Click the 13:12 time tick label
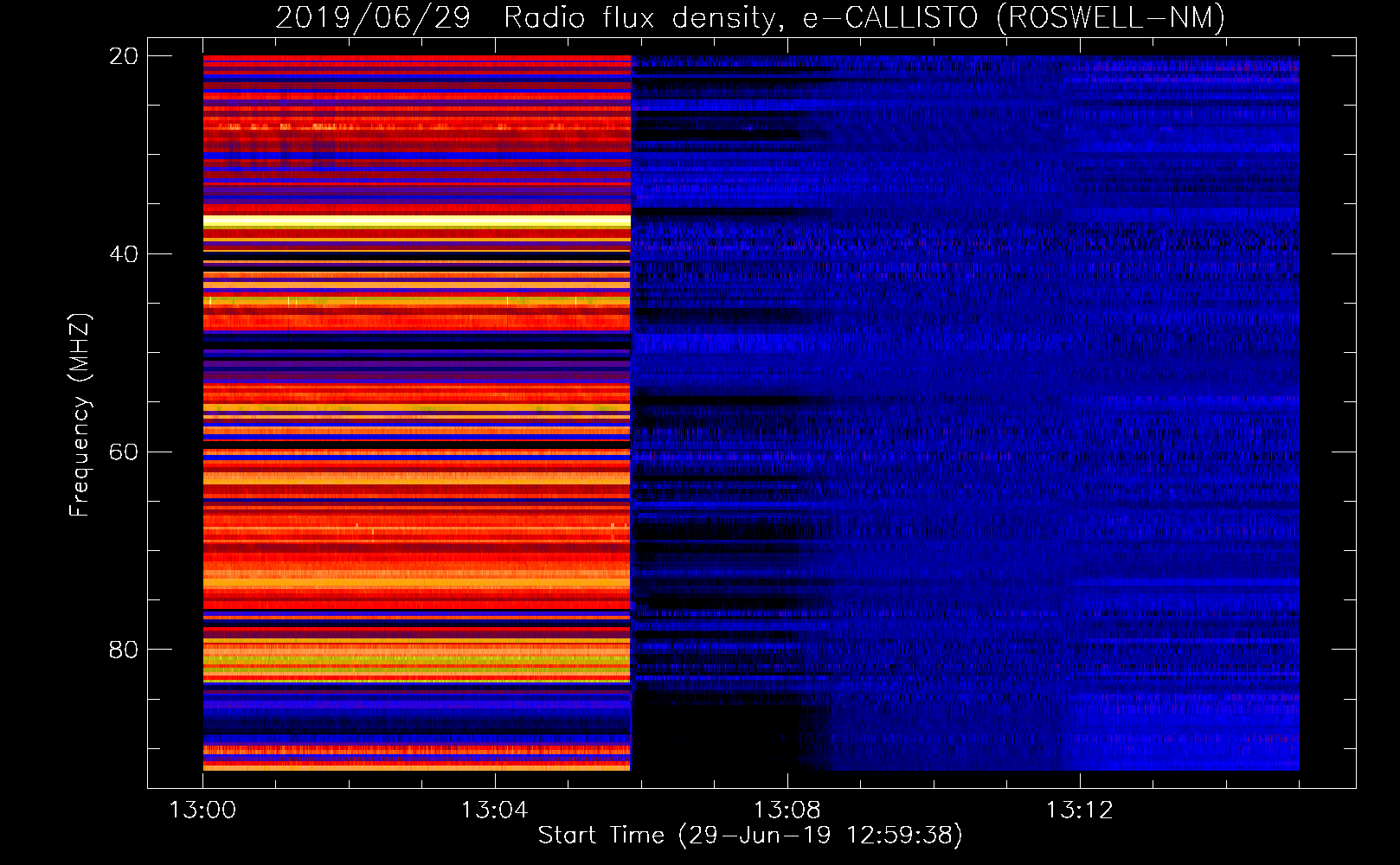 click(1079, 811)
